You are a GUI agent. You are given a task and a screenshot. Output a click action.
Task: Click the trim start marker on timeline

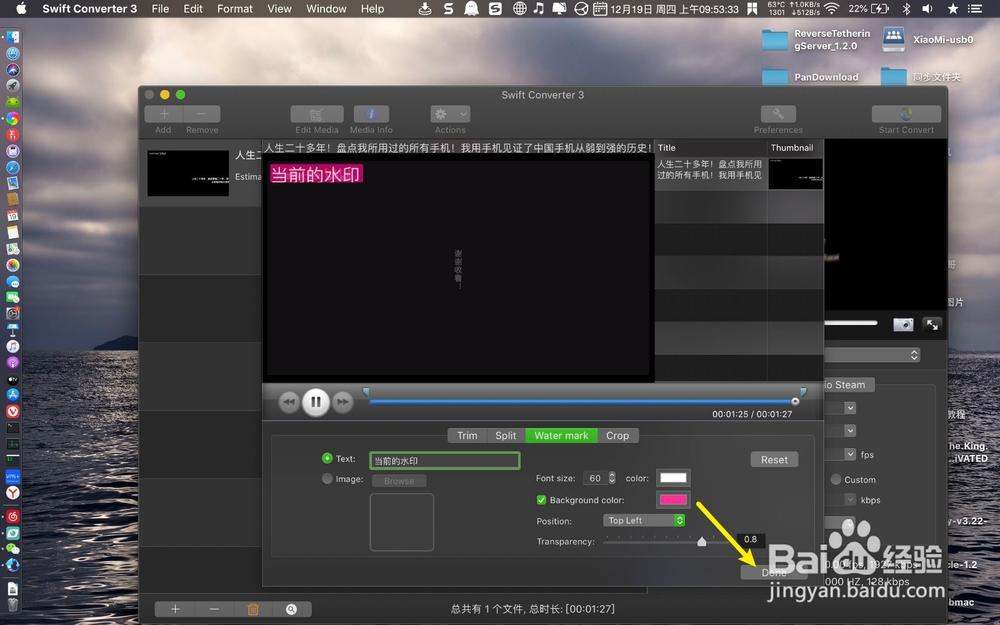[x=366, y=392]
